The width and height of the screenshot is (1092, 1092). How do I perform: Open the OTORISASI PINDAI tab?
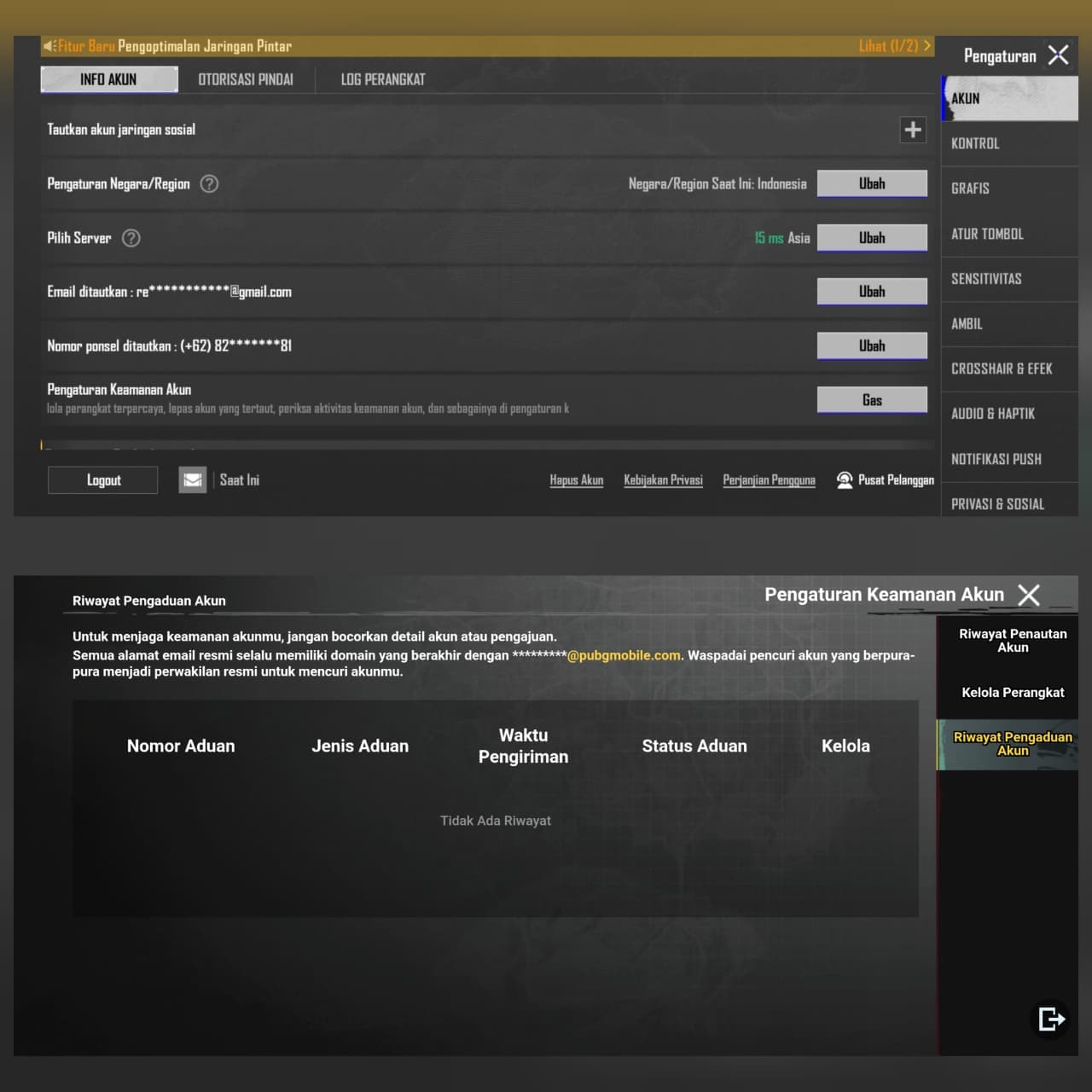[246, 79]
